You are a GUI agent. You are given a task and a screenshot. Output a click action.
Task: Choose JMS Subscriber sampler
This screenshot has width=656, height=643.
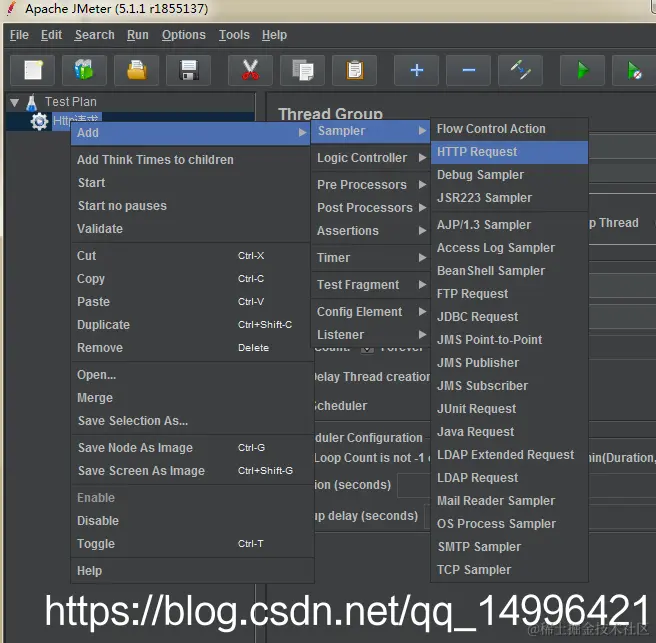tap(509, 386)
